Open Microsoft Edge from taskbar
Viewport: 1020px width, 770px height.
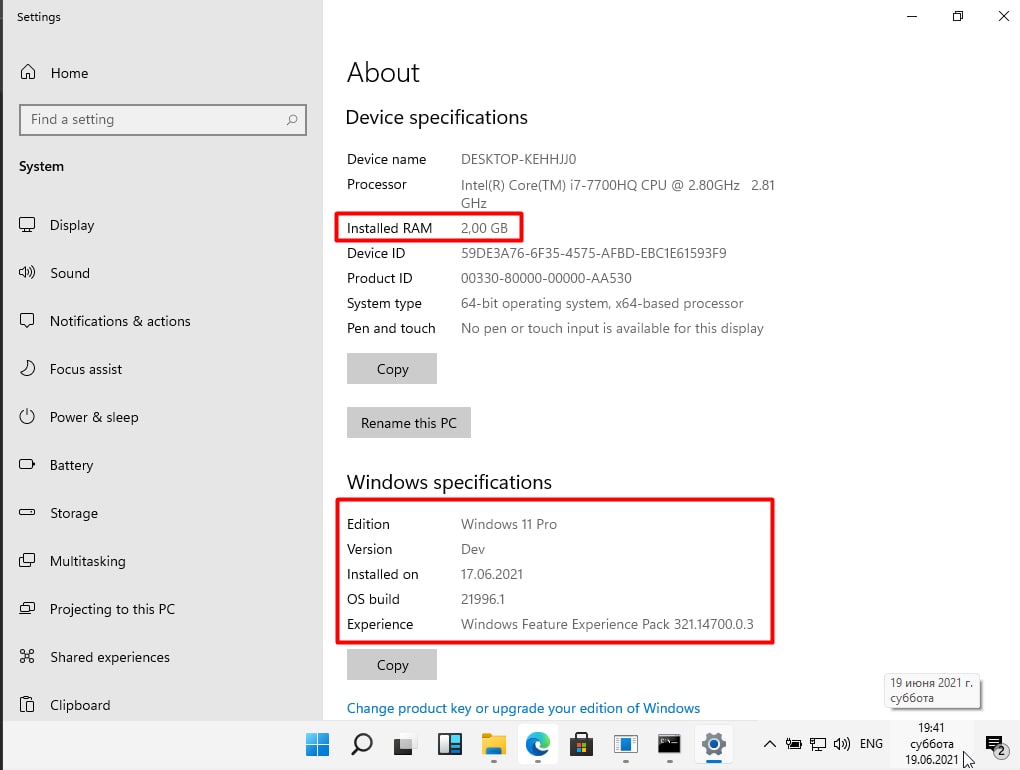(x=537, y=745)
